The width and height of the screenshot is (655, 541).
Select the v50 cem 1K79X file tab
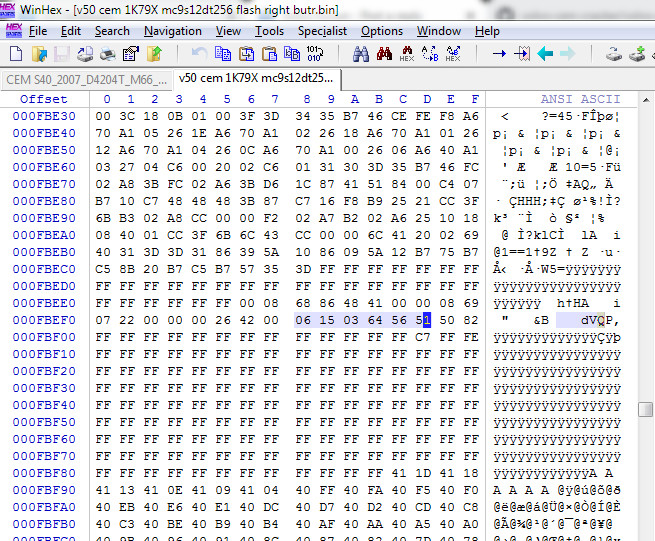(256, 78)
